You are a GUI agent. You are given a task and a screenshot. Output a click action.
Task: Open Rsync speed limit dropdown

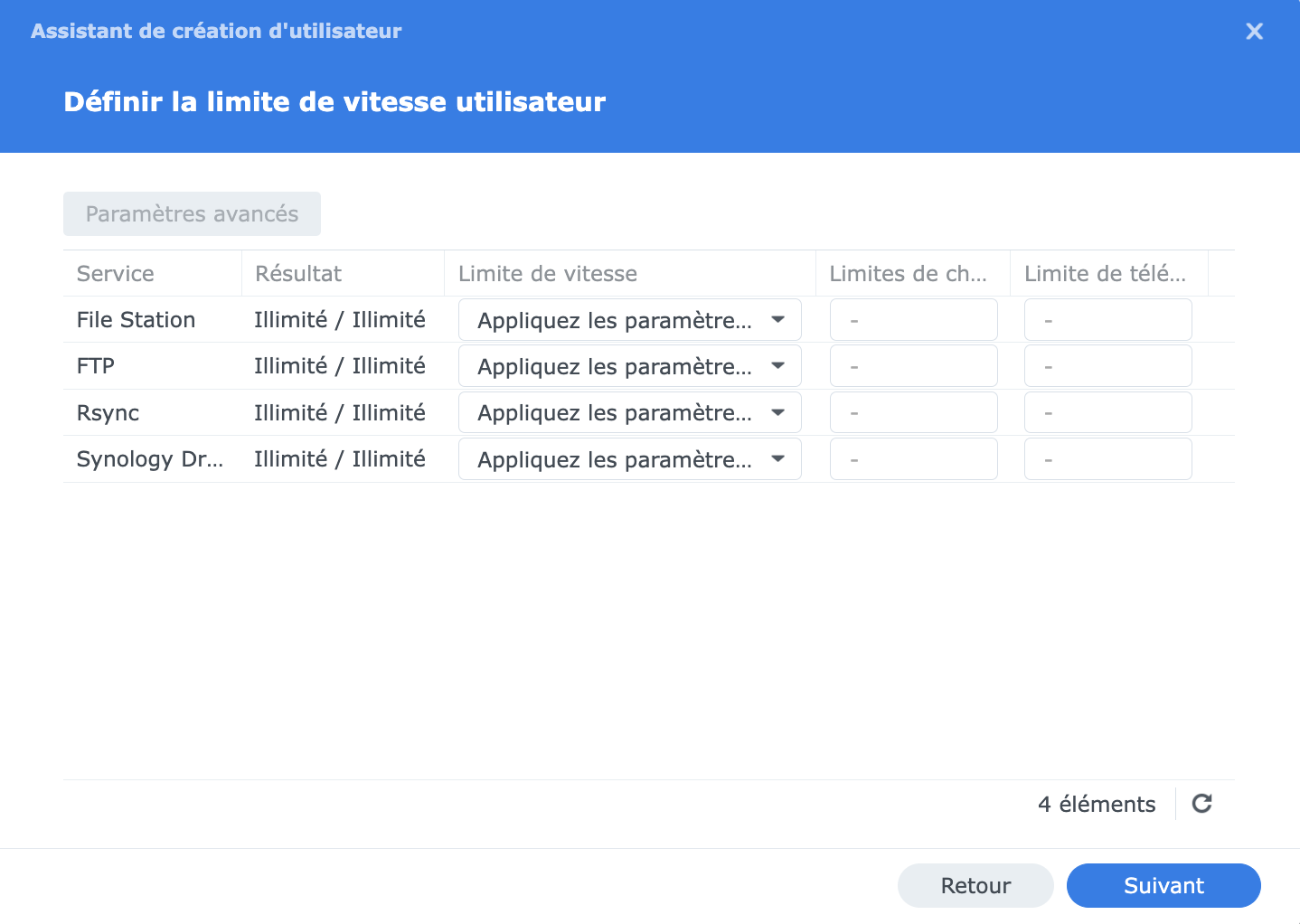[x=629, y=412]
